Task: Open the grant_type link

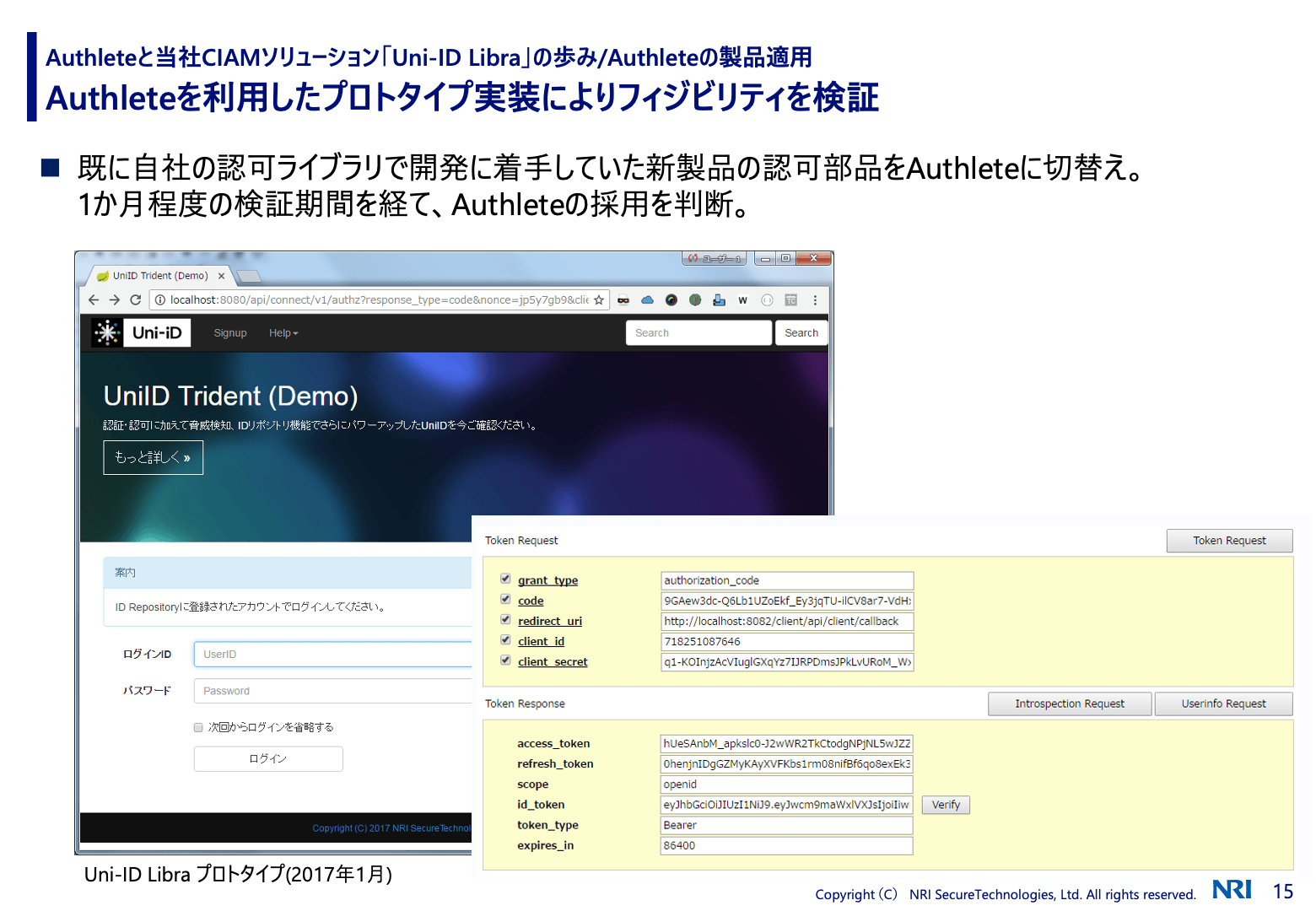Action: (547, 580)
